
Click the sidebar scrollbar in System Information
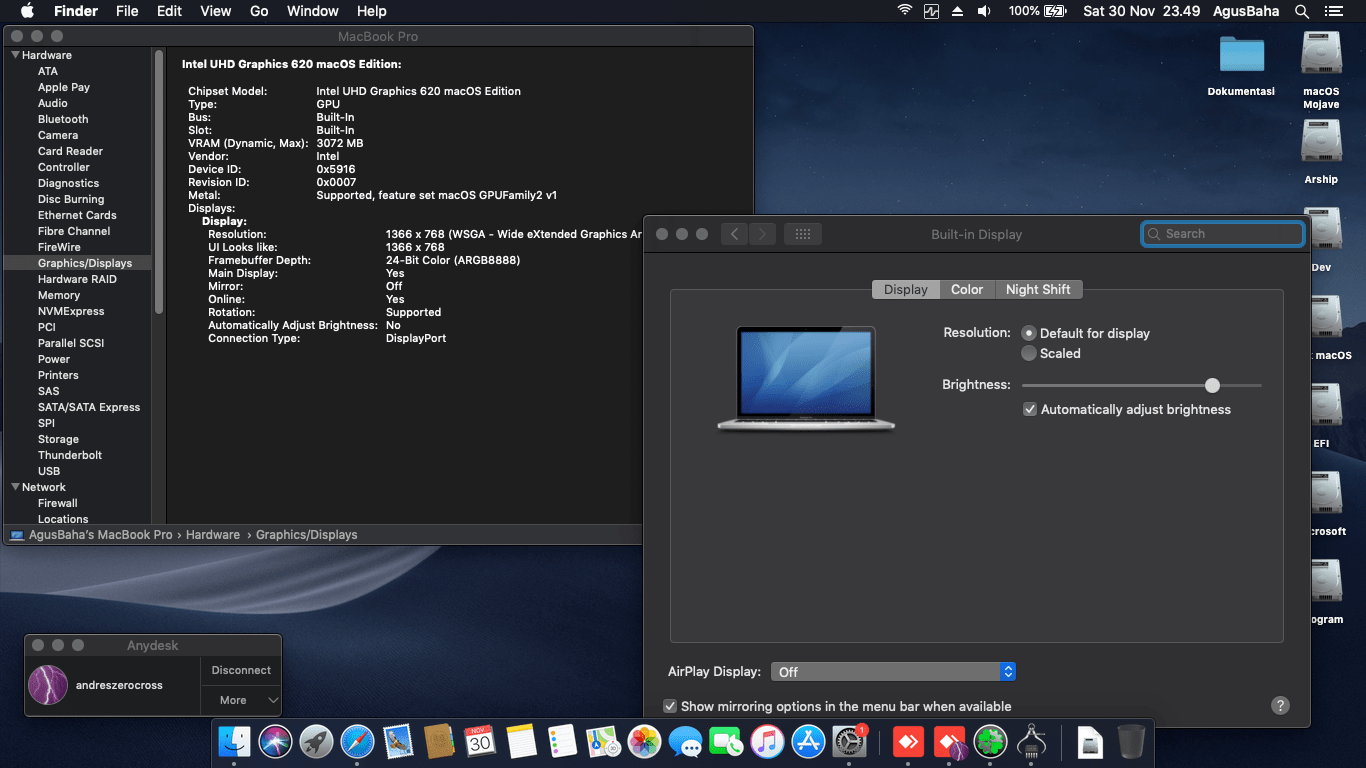(x=158, y=180)
